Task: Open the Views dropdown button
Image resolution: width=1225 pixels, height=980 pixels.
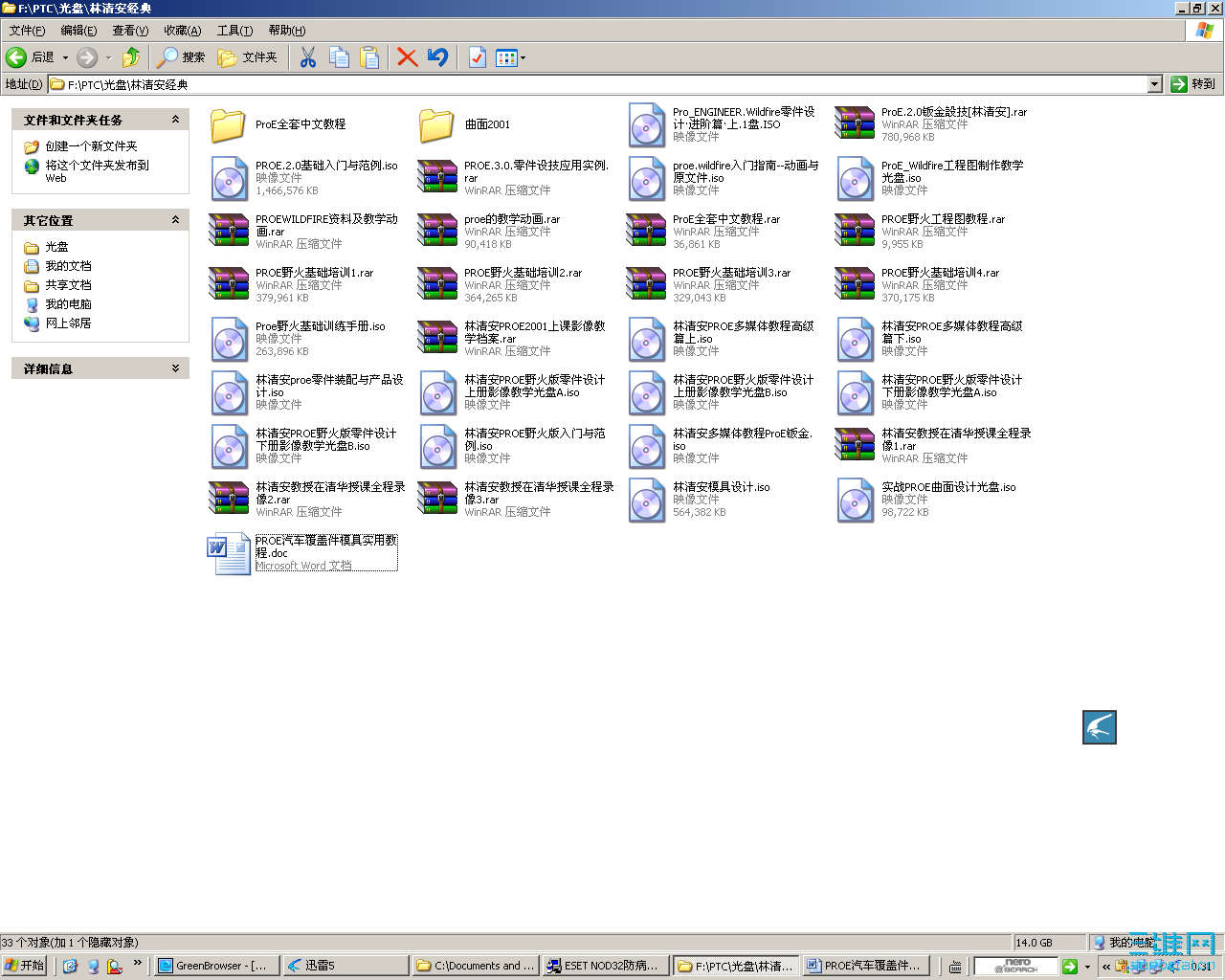Action: (x=511, y=57)
